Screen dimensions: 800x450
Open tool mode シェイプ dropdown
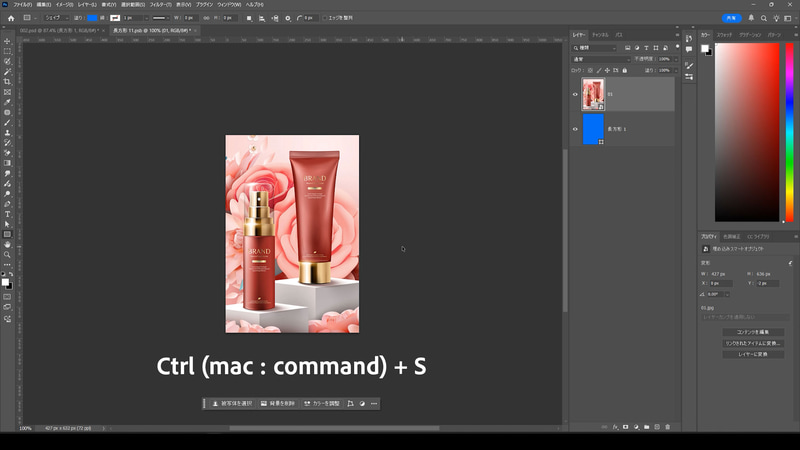coord(56,18)
